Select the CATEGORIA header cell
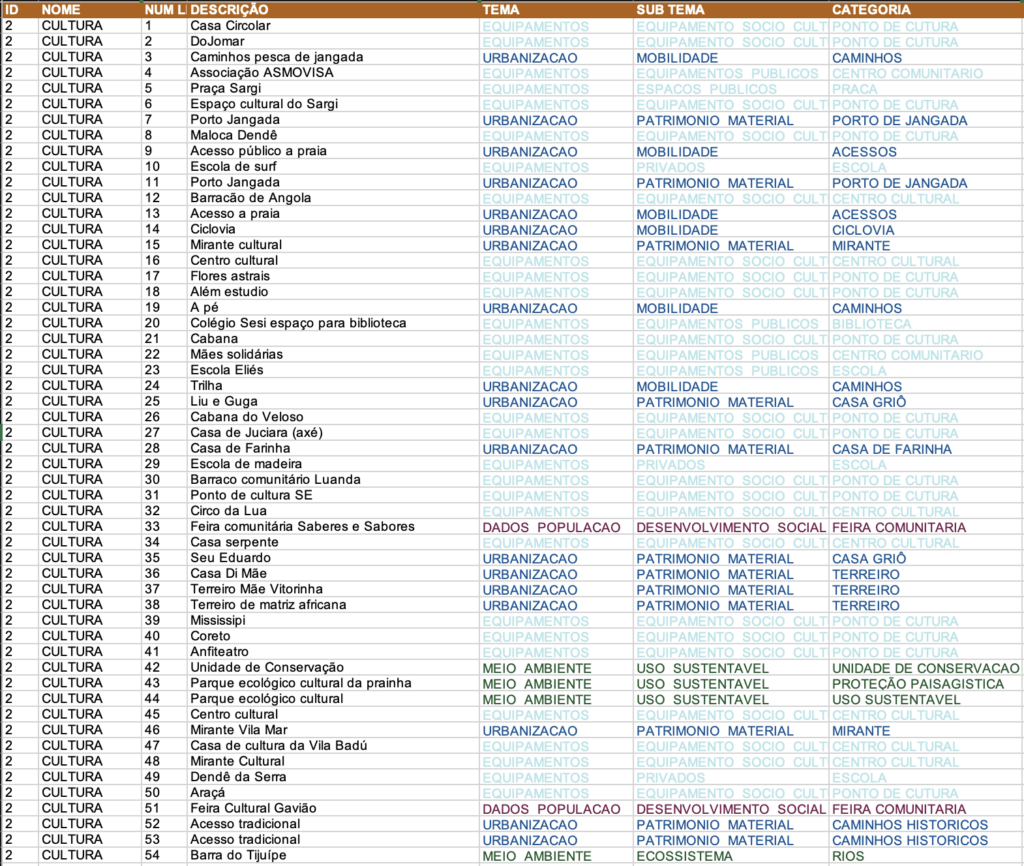 (x=871, y=9)
